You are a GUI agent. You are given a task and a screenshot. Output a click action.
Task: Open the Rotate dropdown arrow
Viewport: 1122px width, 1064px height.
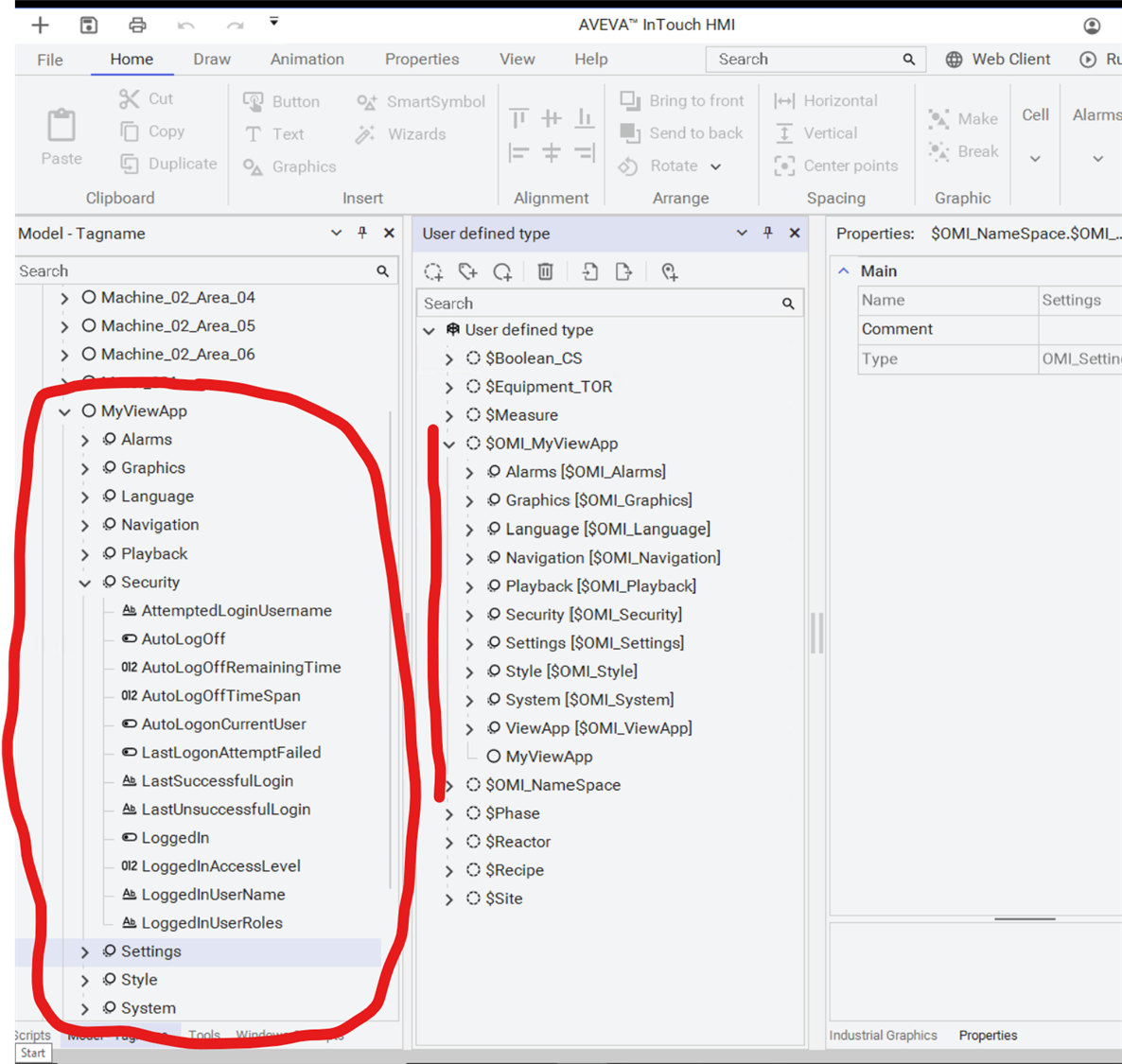click(x=715, y=166)
